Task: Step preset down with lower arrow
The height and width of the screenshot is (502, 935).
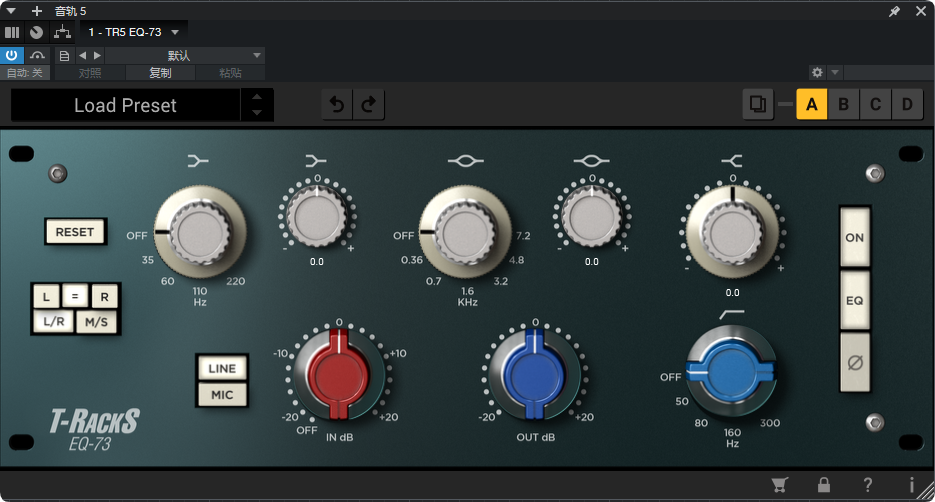Action: pos(257,113)
